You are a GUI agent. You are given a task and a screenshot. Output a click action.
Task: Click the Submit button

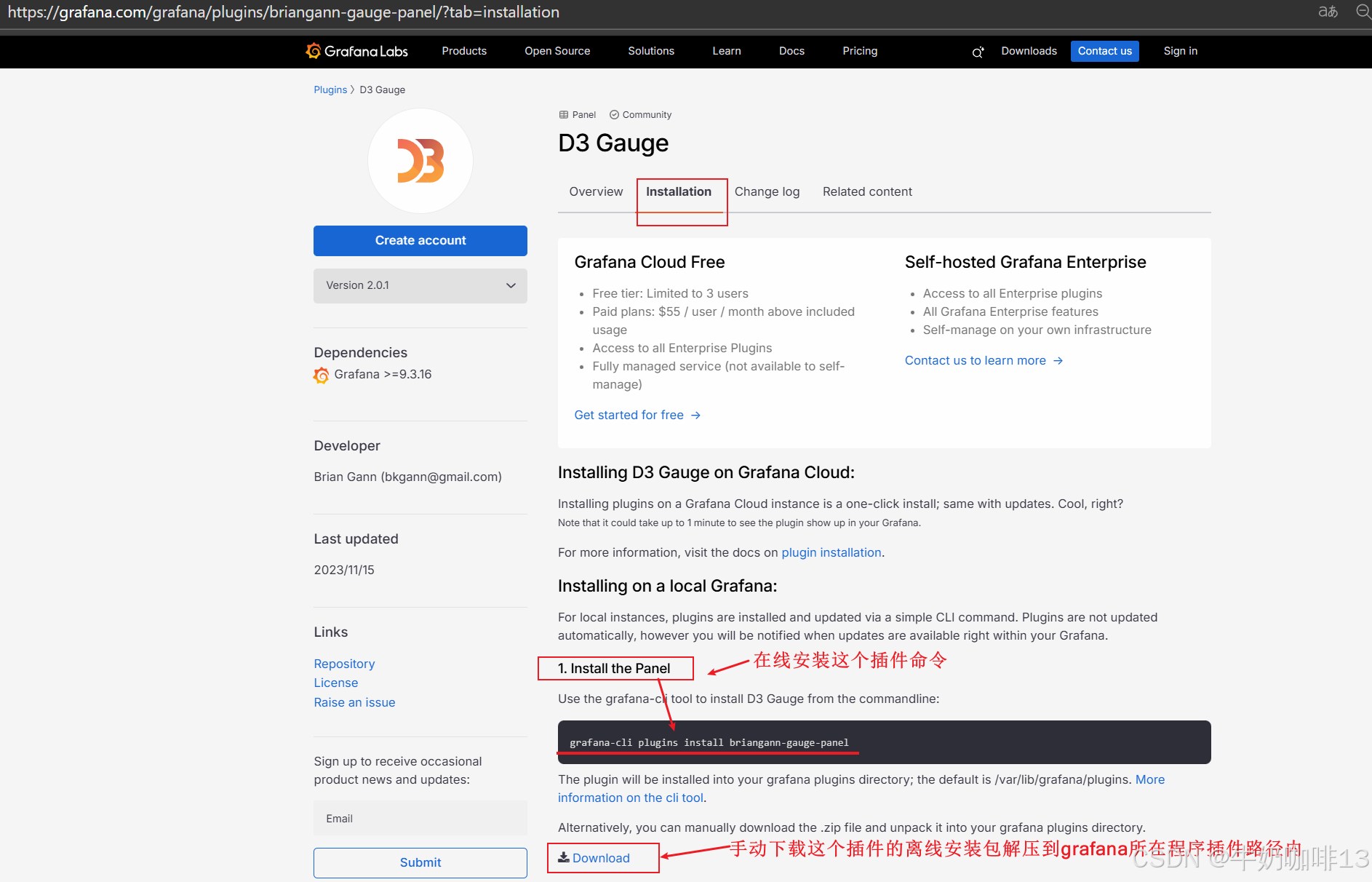[x=420, y=862]
